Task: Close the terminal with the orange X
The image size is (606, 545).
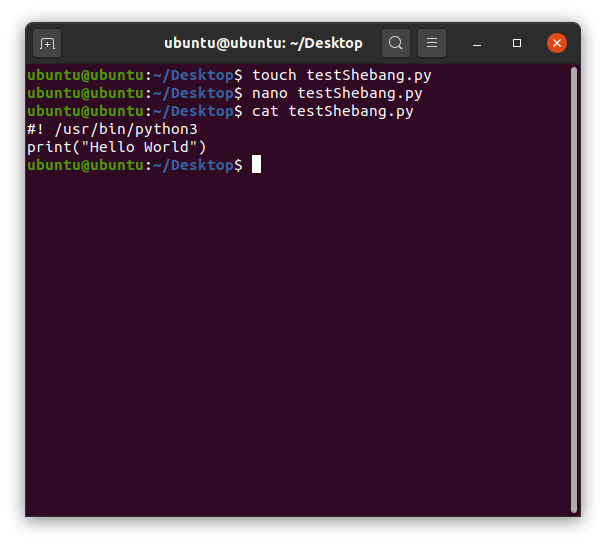Action: click(x=557, y=43)
